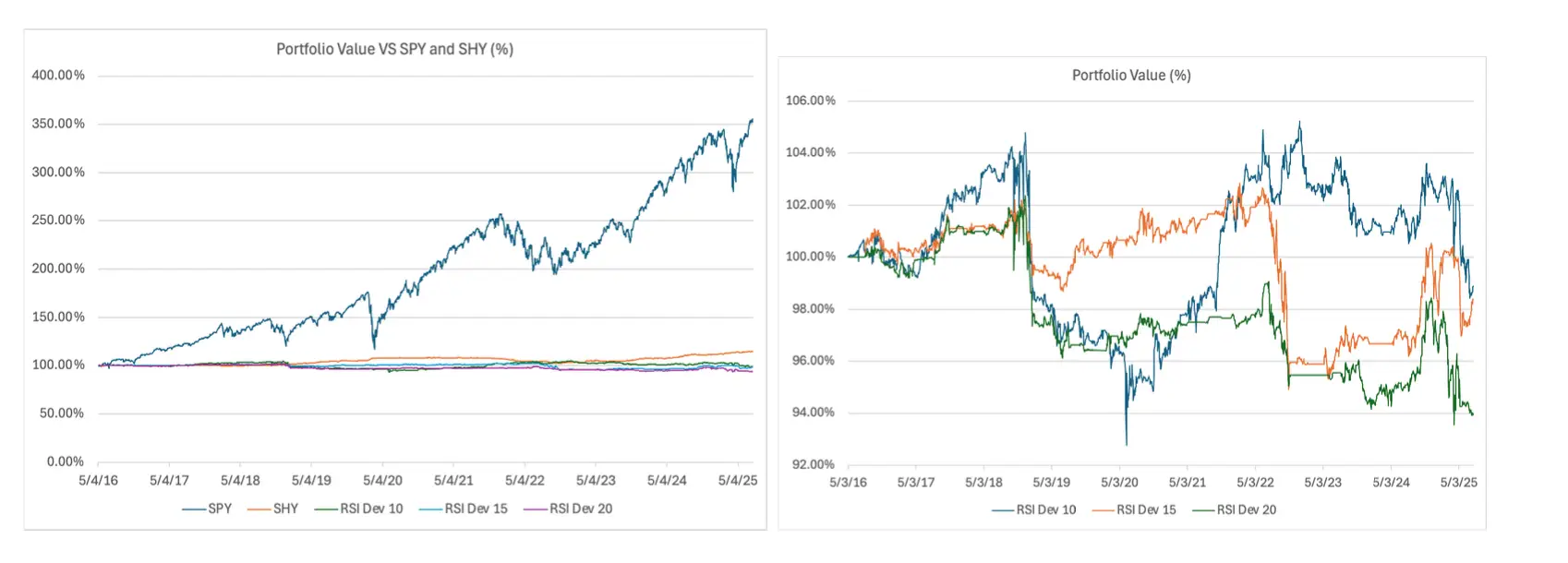This screenshot has height=563, width=1568.
Task: Click the 5/4/25 date on left chart
Action: coord(738,480)
